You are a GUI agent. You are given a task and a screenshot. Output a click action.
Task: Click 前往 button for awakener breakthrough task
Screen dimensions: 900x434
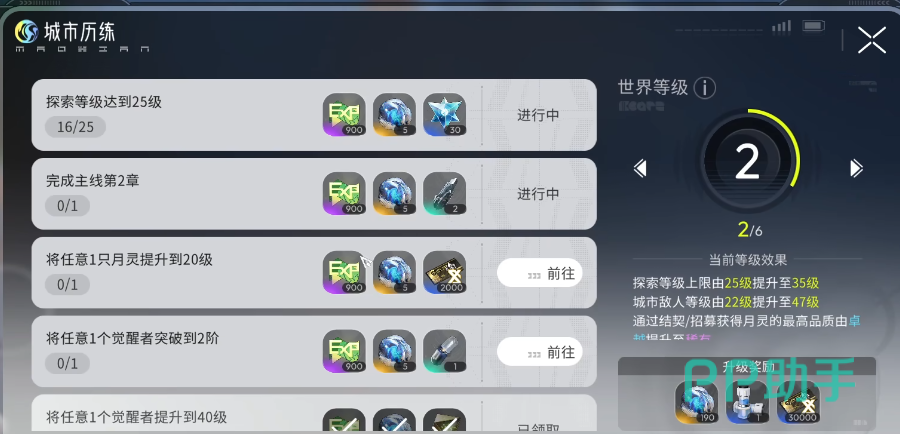[x=540, y=351]
